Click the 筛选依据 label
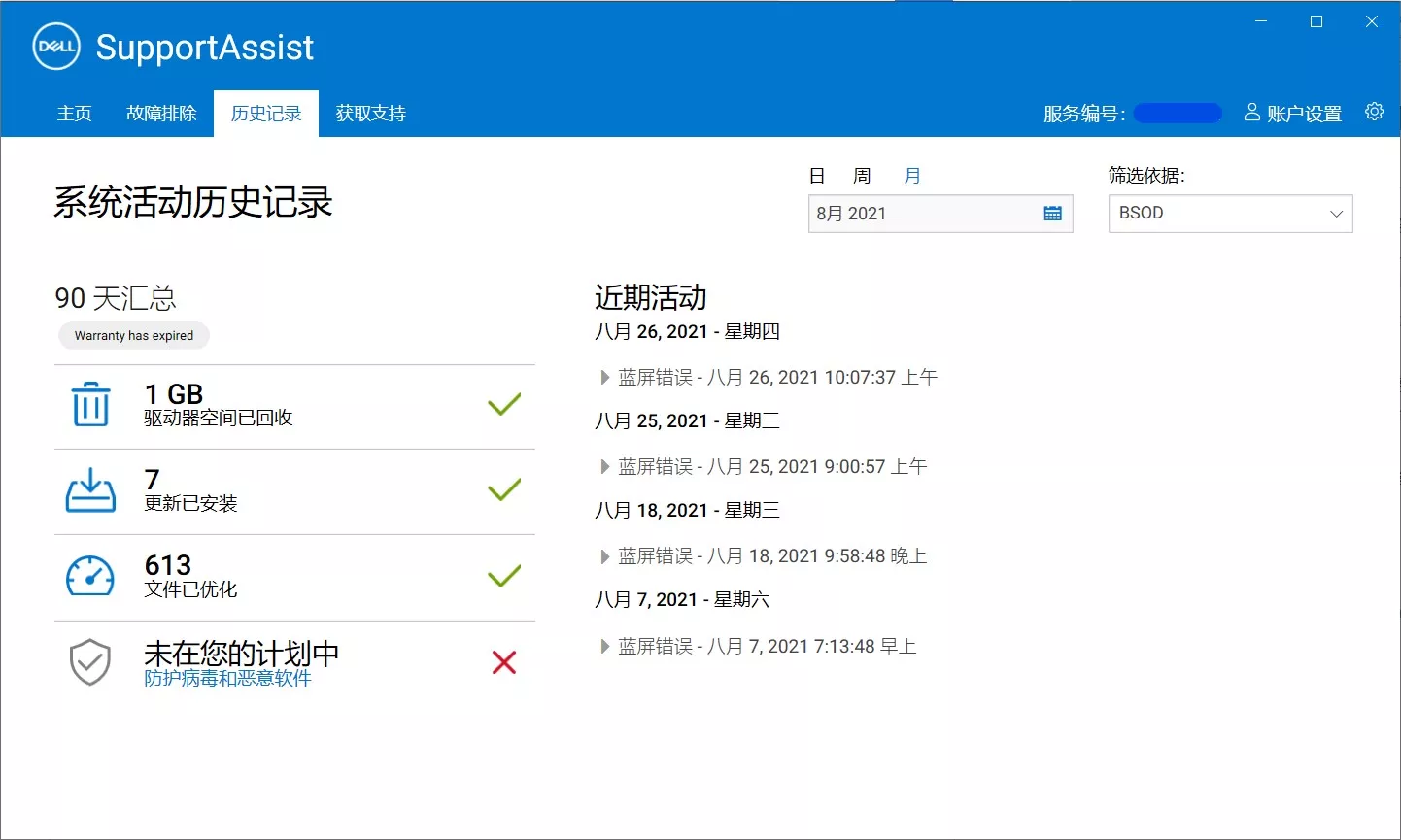Viewport: 1401px width, 840px height. [x=1146, y=176]
